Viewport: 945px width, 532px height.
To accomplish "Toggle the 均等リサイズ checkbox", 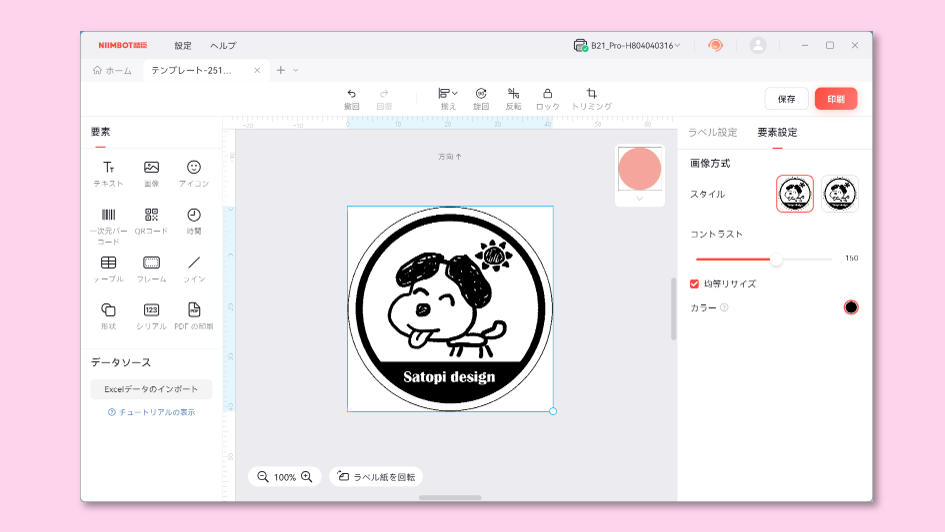I will 695,284.
